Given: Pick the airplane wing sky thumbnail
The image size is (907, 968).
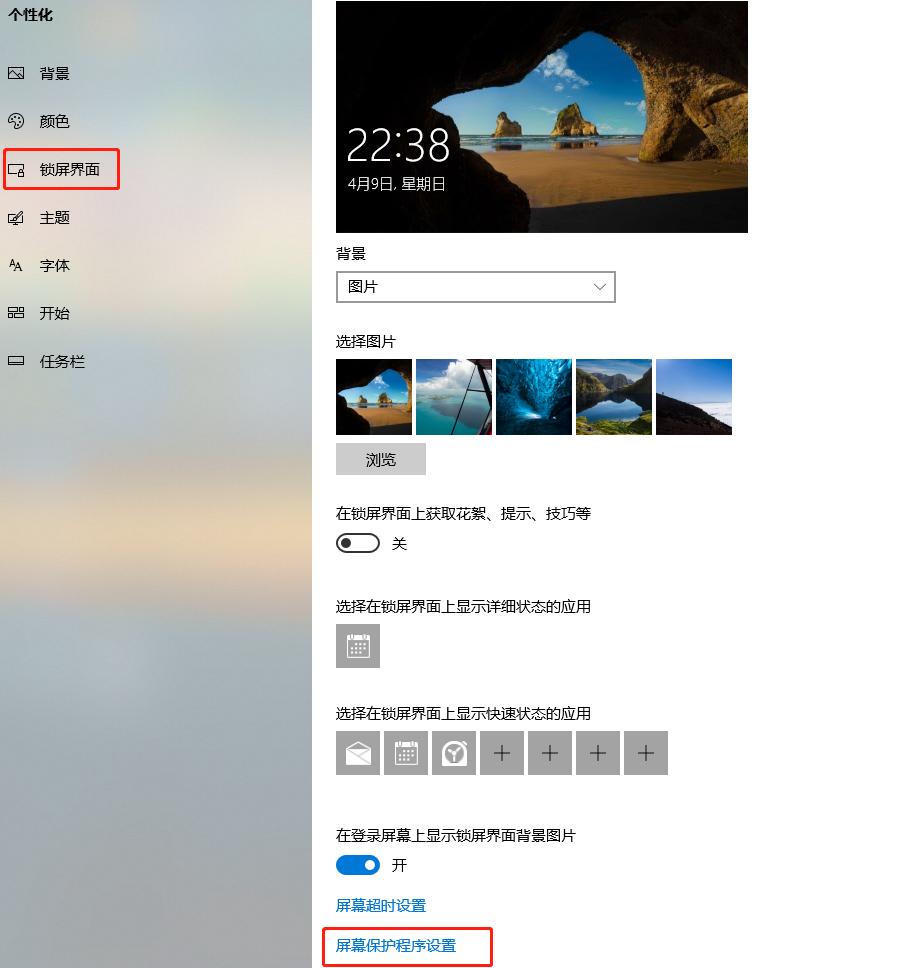Looking at the screenshot, I should point(454,397).
